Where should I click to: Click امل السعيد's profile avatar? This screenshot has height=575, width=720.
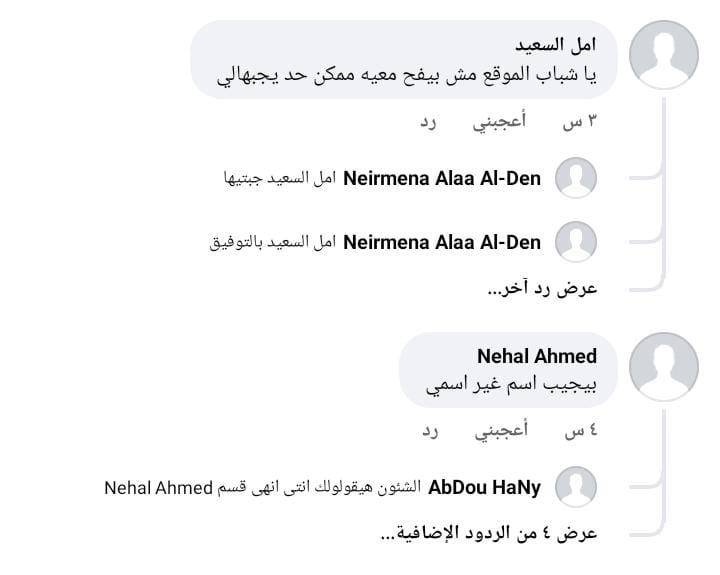pos(664,55)
